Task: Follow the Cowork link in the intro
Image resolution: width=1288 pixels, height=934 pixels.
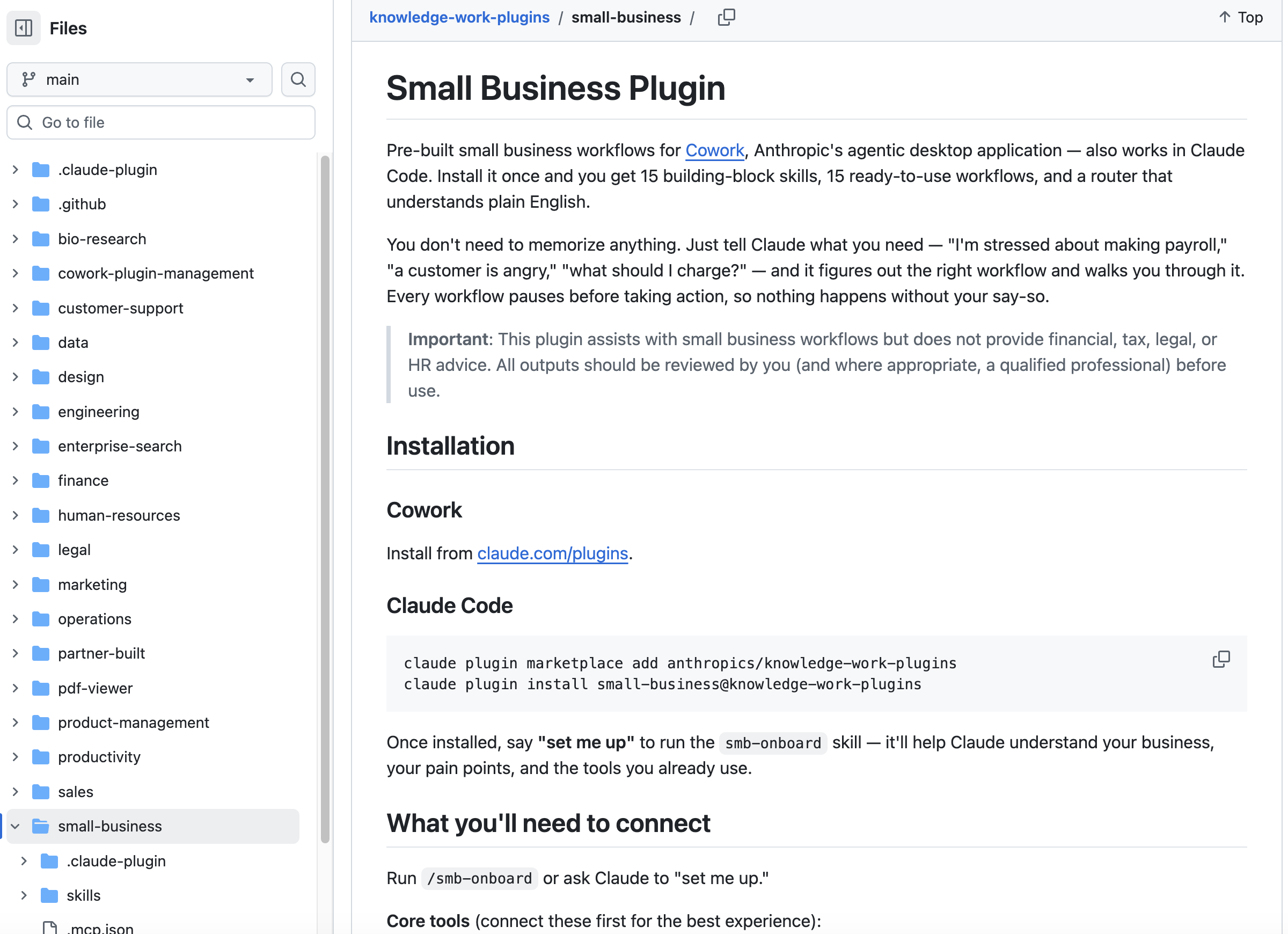Action: point(715,150)
